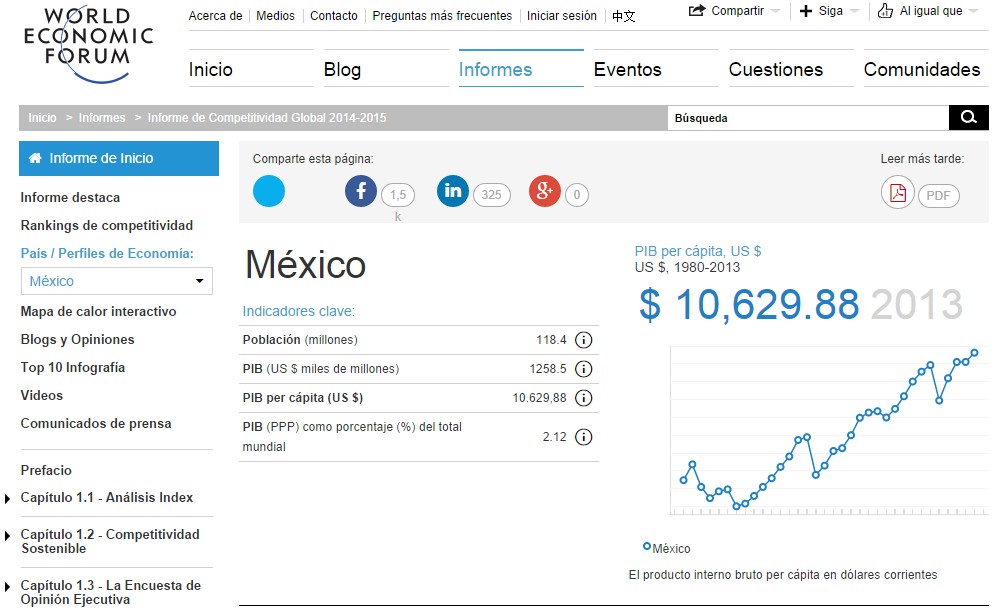Select the Informes navigation tab
This screenshot has height=612, width=996.
click(495, 69)
